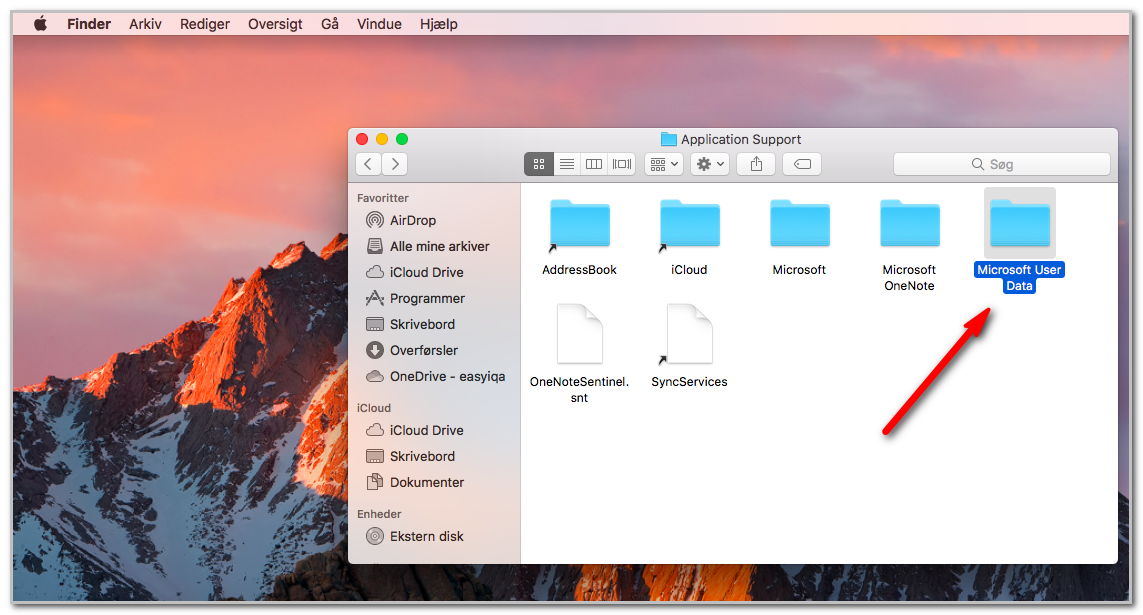Screen dimensions: 1143x615
Task: Go forward with the right arrow
Action: coord(394,164)
